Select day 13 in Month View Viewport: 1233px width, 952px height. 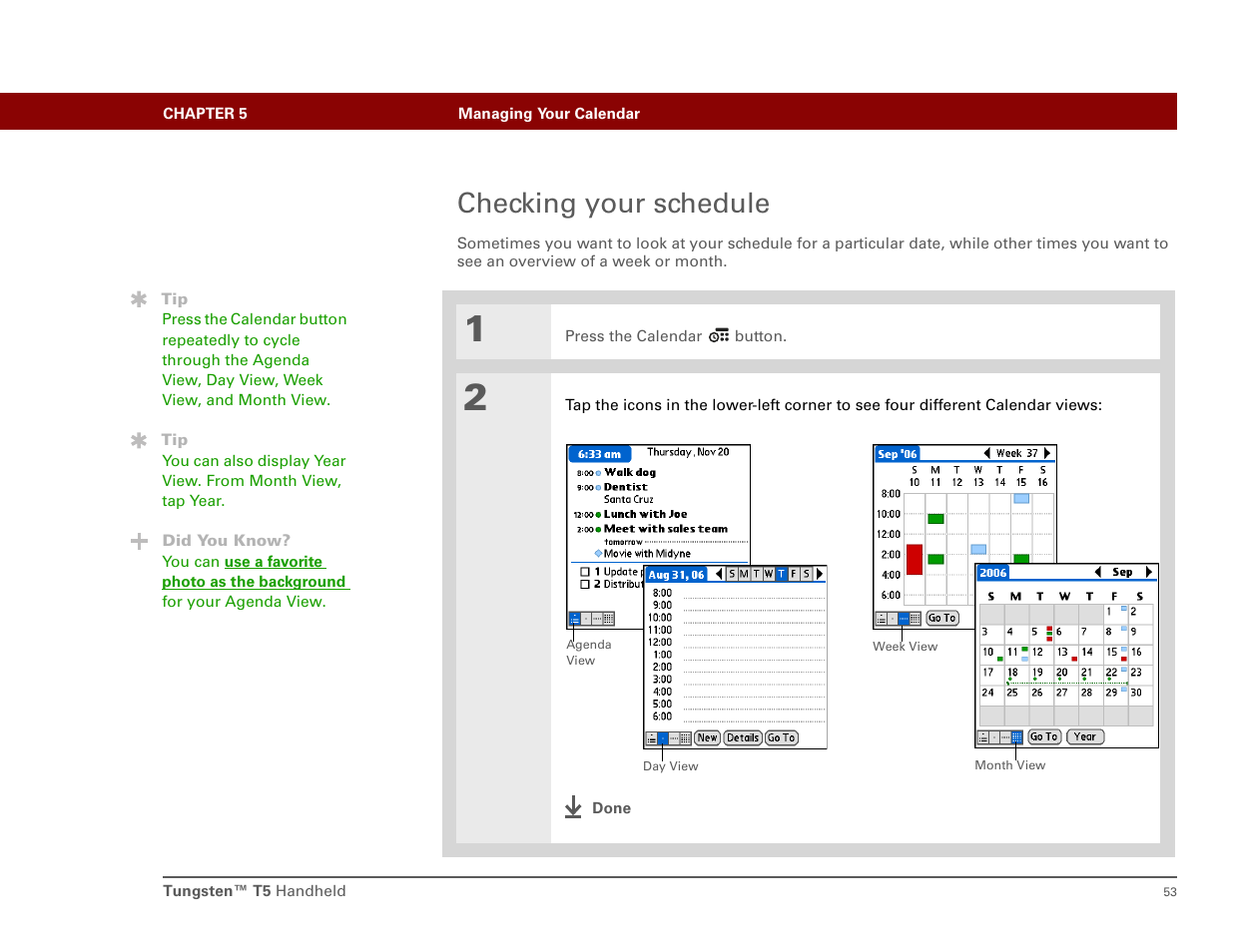coord(1066,654)
